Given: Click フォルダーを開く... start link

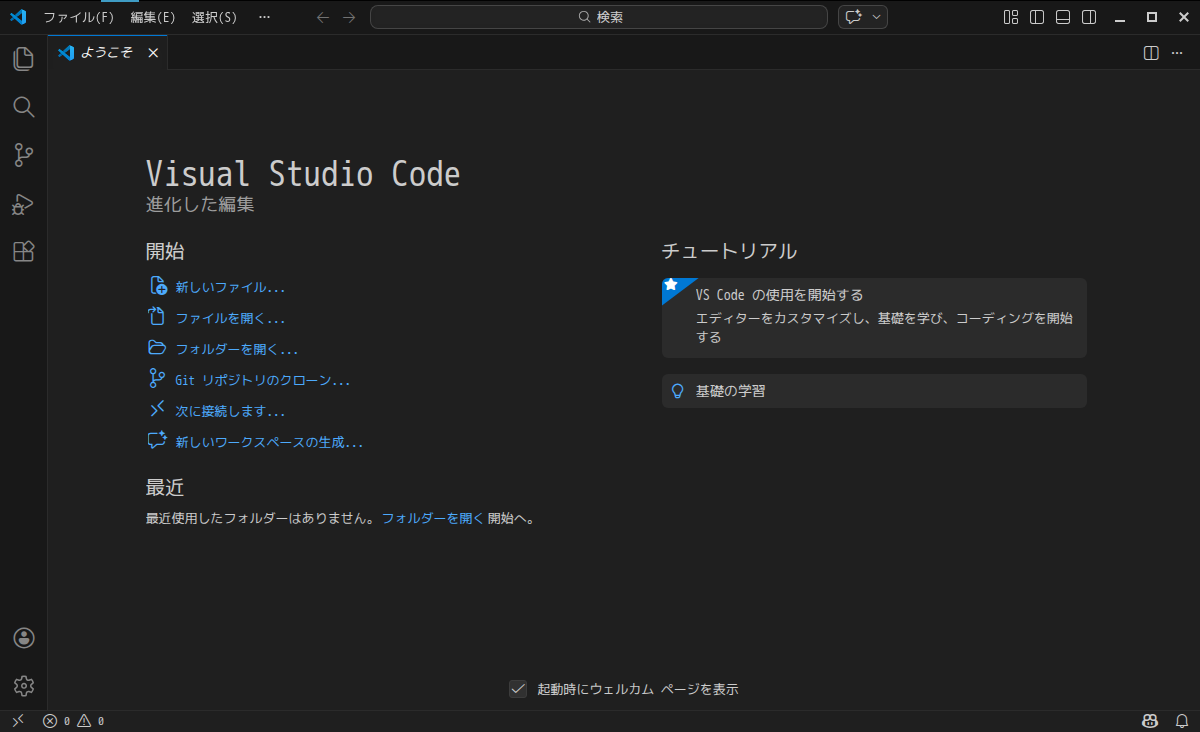Looking at the screenshot, I should pyautogui.click(x=237, y=349).
